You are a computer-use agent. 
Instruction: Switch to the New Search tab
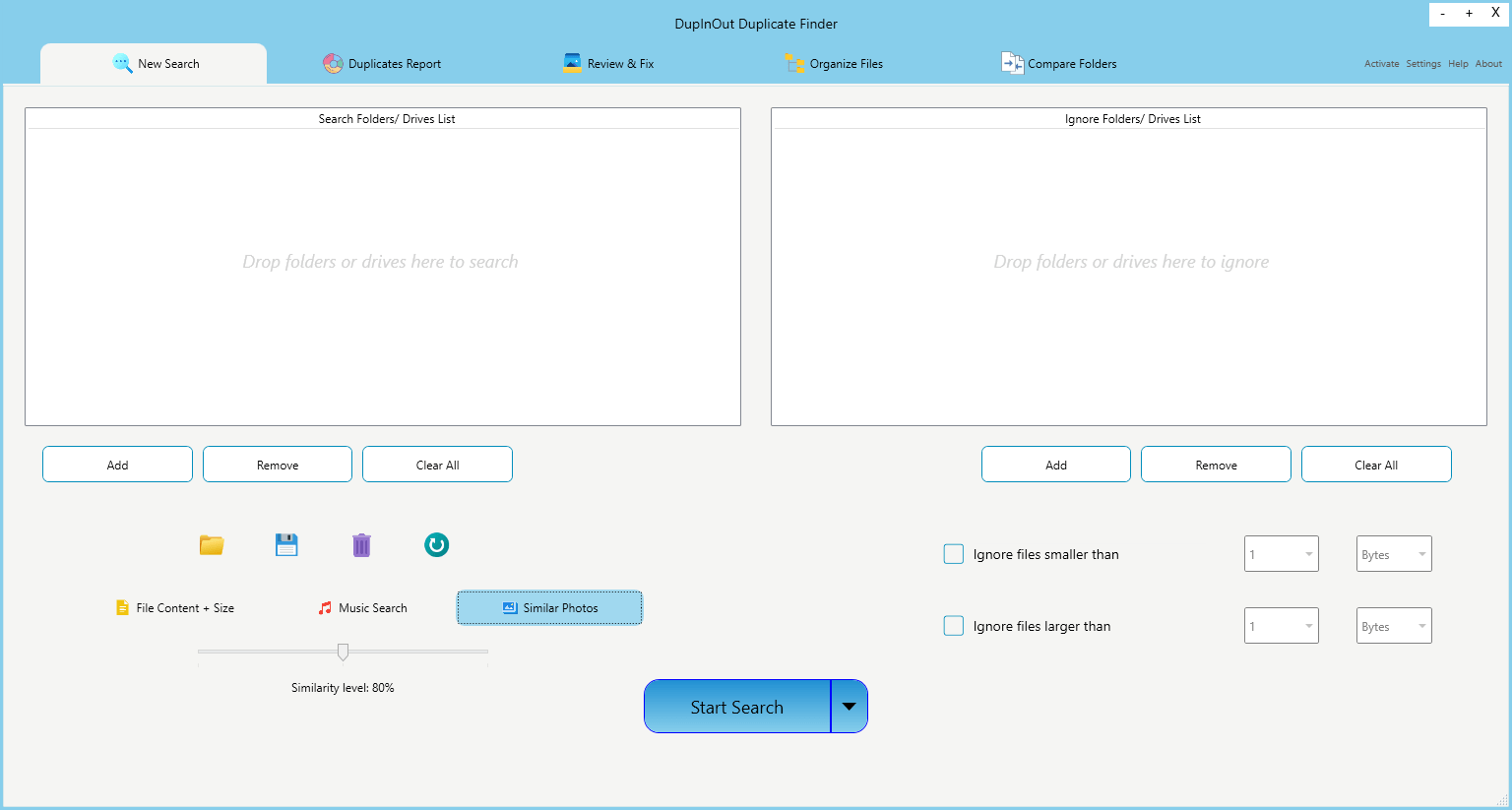(154, 64)
